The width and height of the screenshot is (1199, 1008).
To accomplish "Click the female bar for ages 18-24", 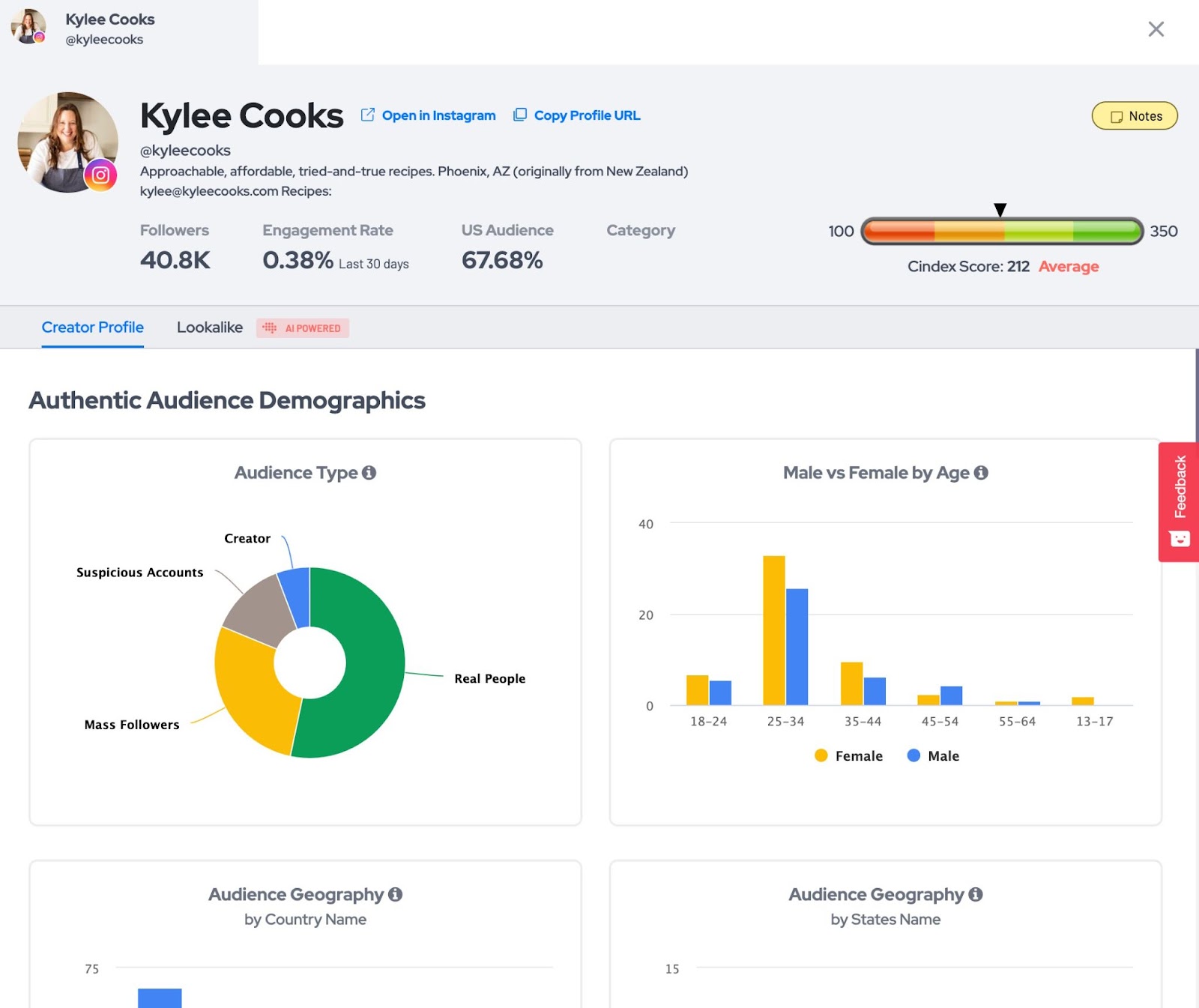I will point(698,690).
